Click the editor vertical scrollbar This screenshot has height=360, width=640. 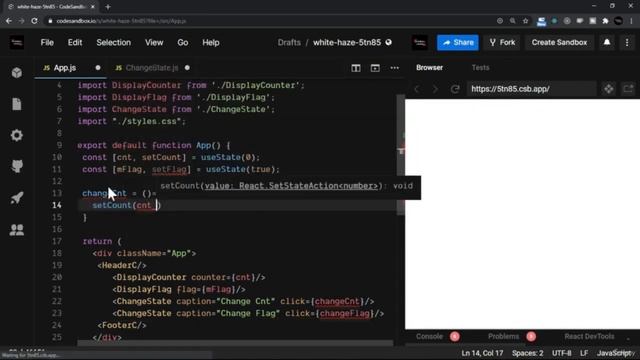pos(400,155)
